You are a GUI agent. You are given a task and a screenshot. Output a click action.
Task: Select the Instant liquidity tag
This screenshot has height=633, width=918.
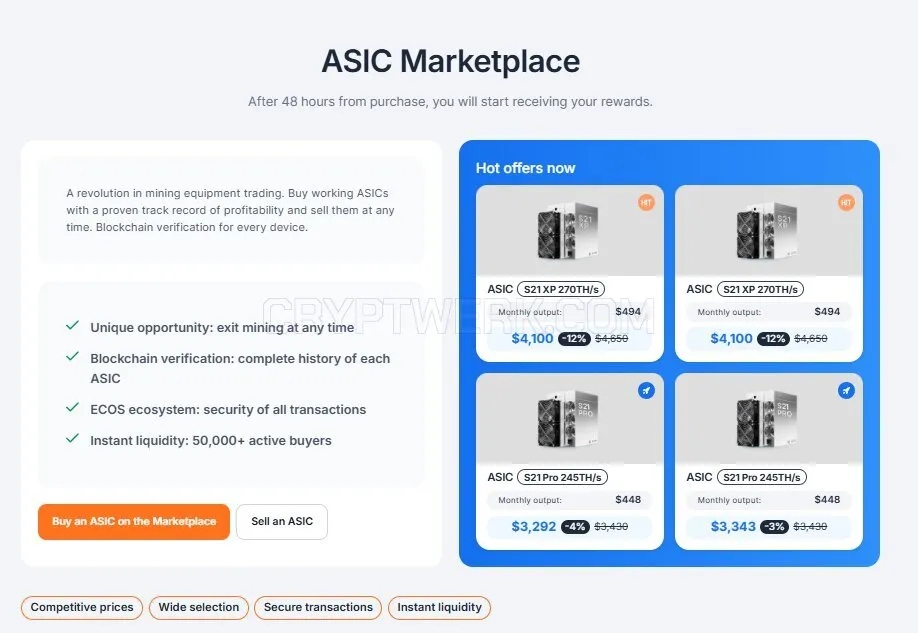[440, 608]
